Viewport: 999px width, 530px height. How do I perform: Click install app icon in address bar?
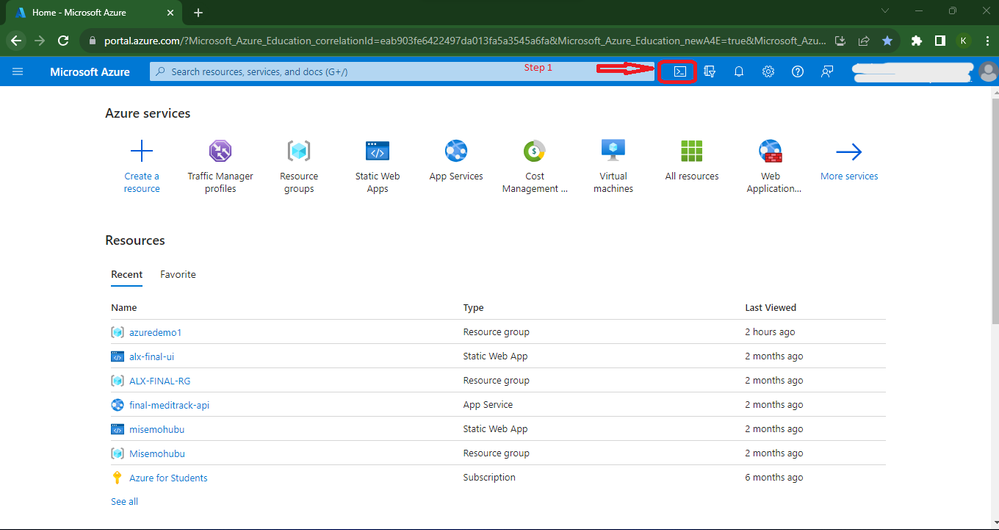click(x=841, y=40)
